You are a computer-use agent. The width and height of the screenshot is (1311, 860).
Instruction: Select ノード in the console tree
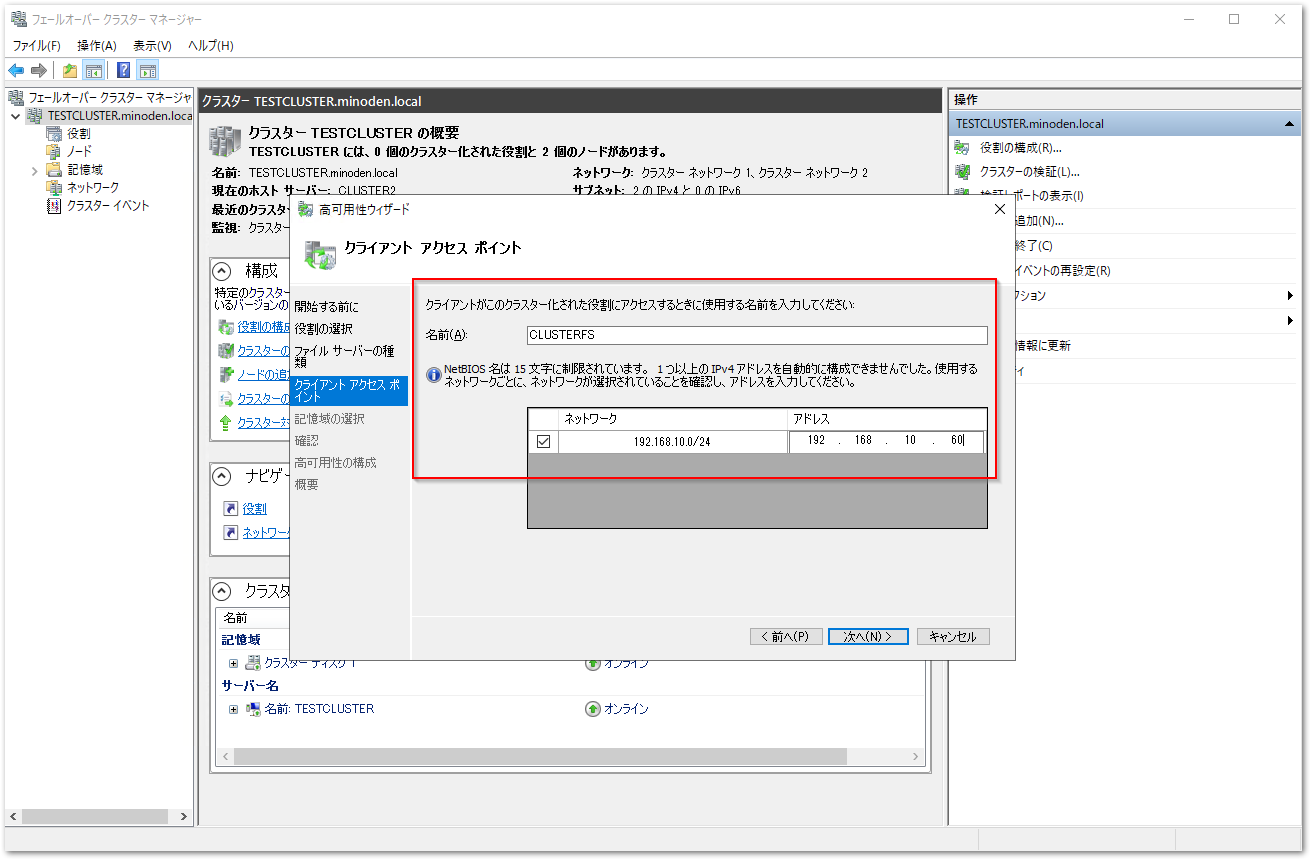79,152
